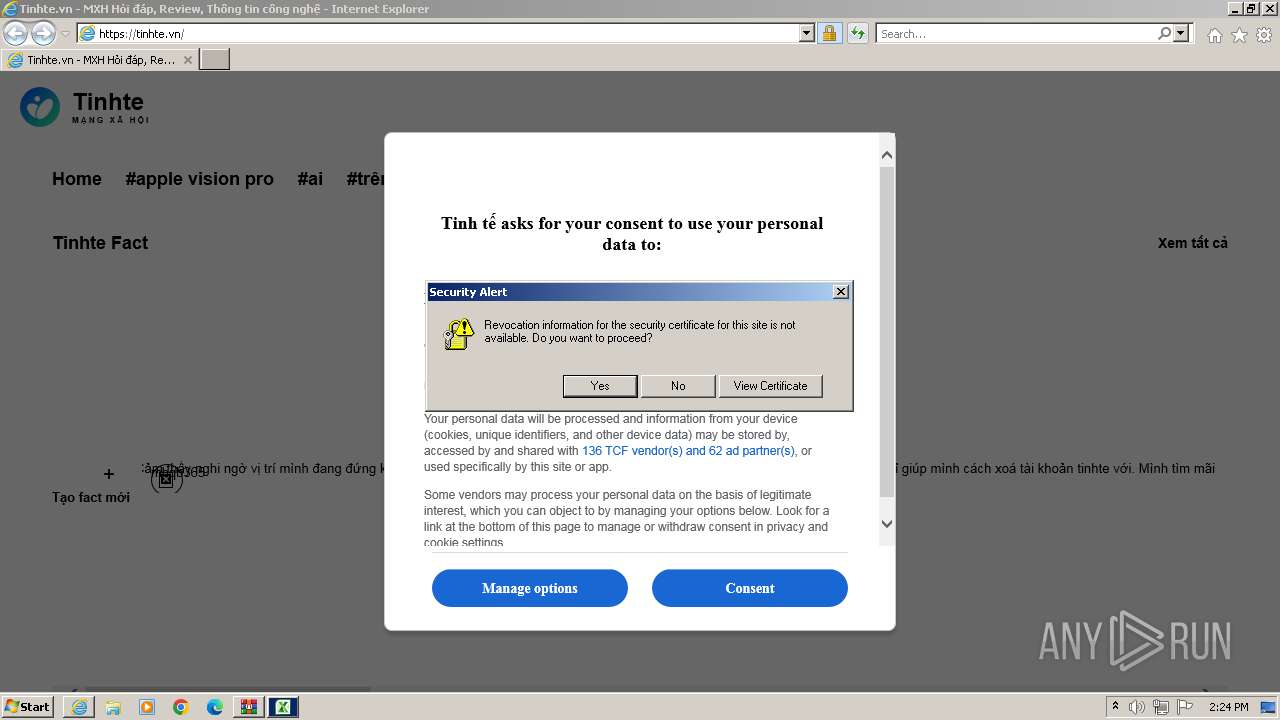
Task: Click Xem tất cả link
Action: point(1192,243)
